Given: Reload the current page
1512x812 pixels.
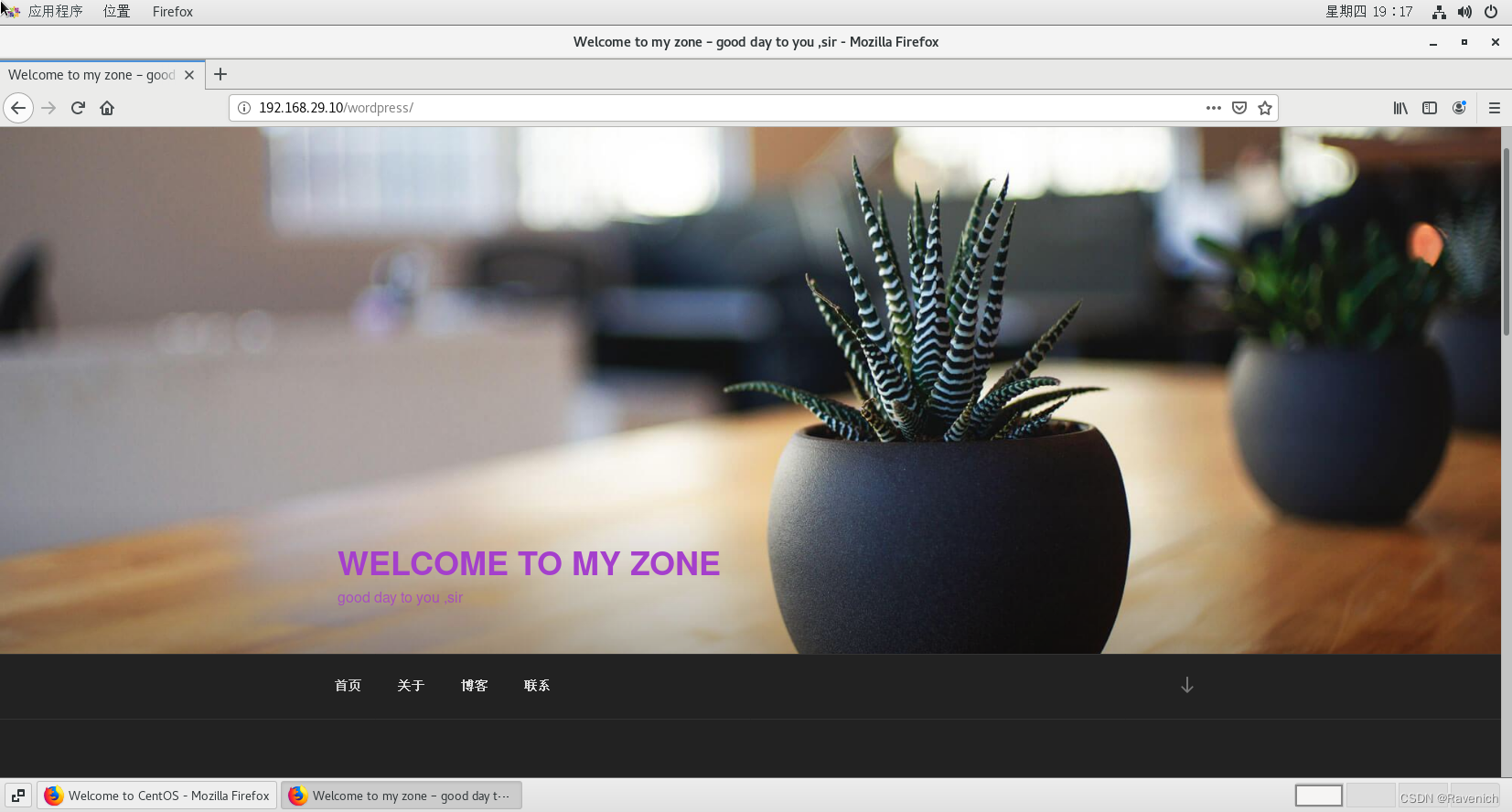Looking at the screenshot, I should [78, 108].
